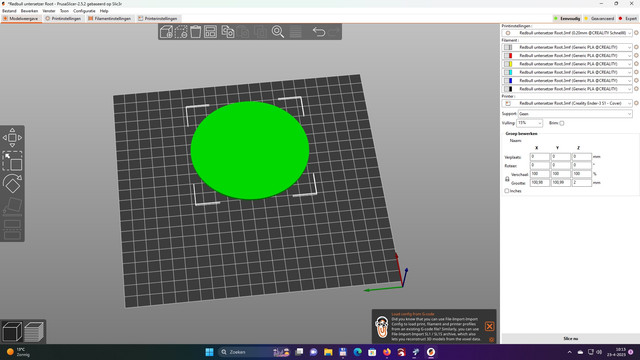Click the Roteer Z input field
This screenshot has width=640, height=360.
click(x=582, y=165)
